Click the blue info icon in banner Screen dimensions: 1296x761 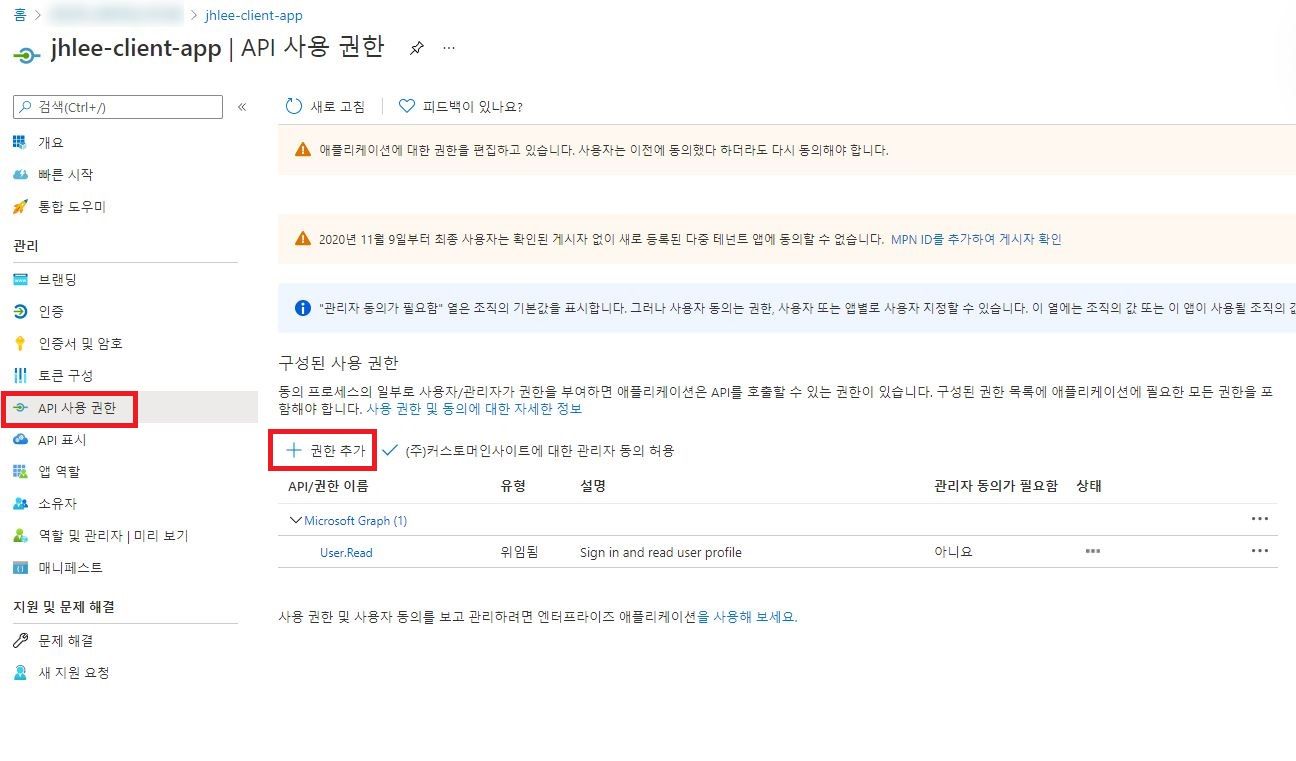point(303,308)
